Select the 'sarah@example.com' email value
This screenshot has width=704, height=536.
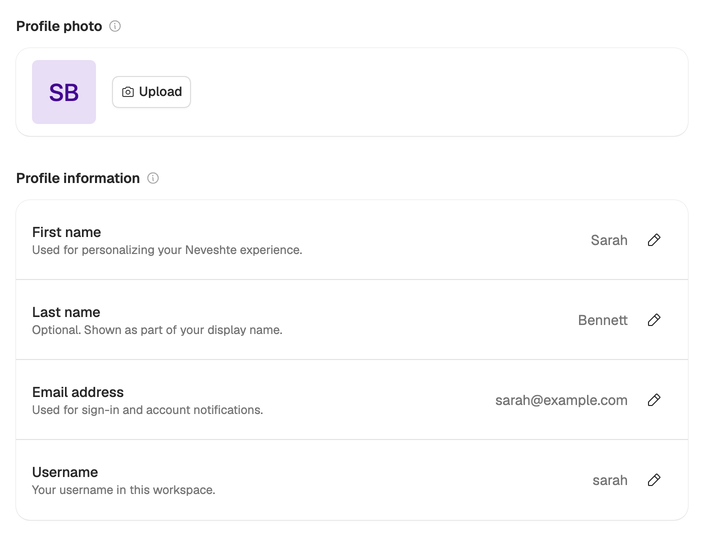pyautogui.click(x=561, y=400)
